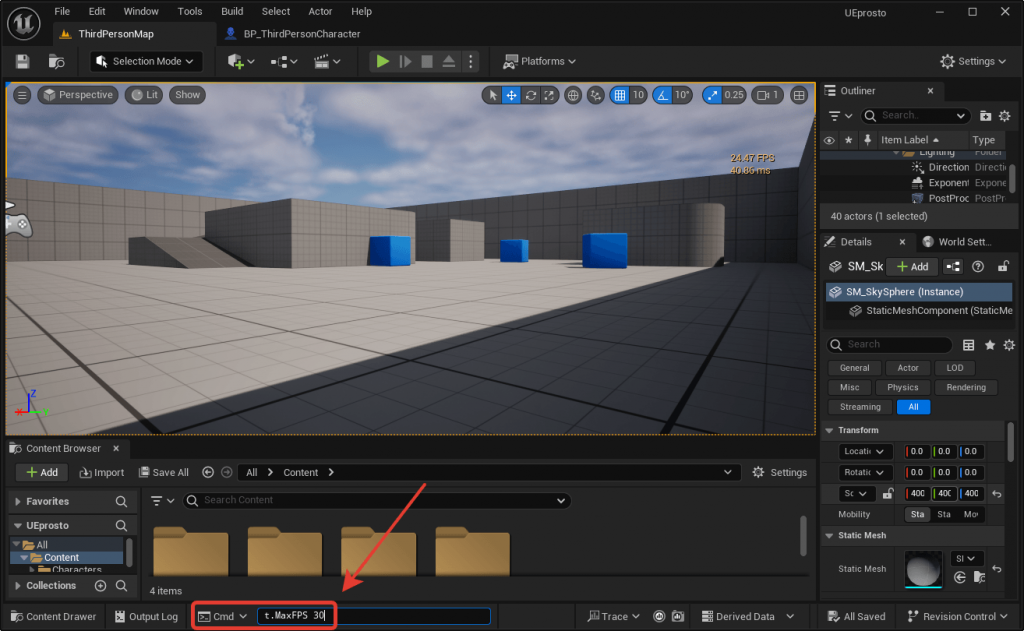Toggle snap to grid in the viewport
The image size is (1024, 631).
pyautogui.click(x=621, y=95)
